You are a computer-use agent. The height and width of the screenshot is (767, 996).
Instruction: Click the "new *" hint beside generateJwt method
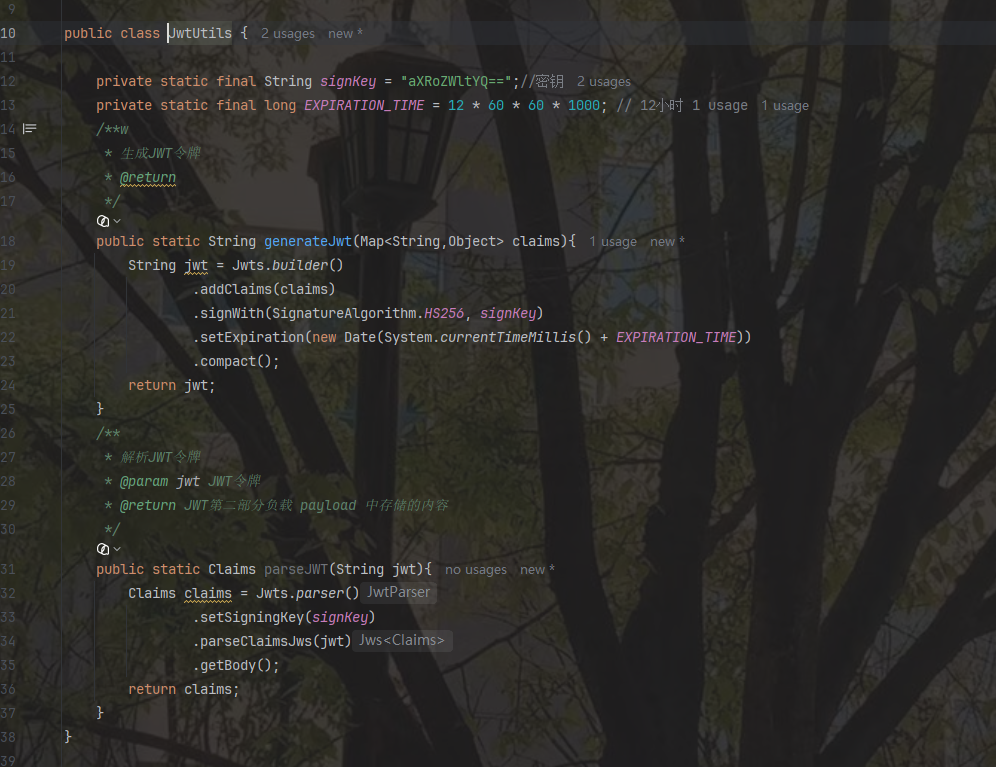pyautogui.click(x=667, y=241)
